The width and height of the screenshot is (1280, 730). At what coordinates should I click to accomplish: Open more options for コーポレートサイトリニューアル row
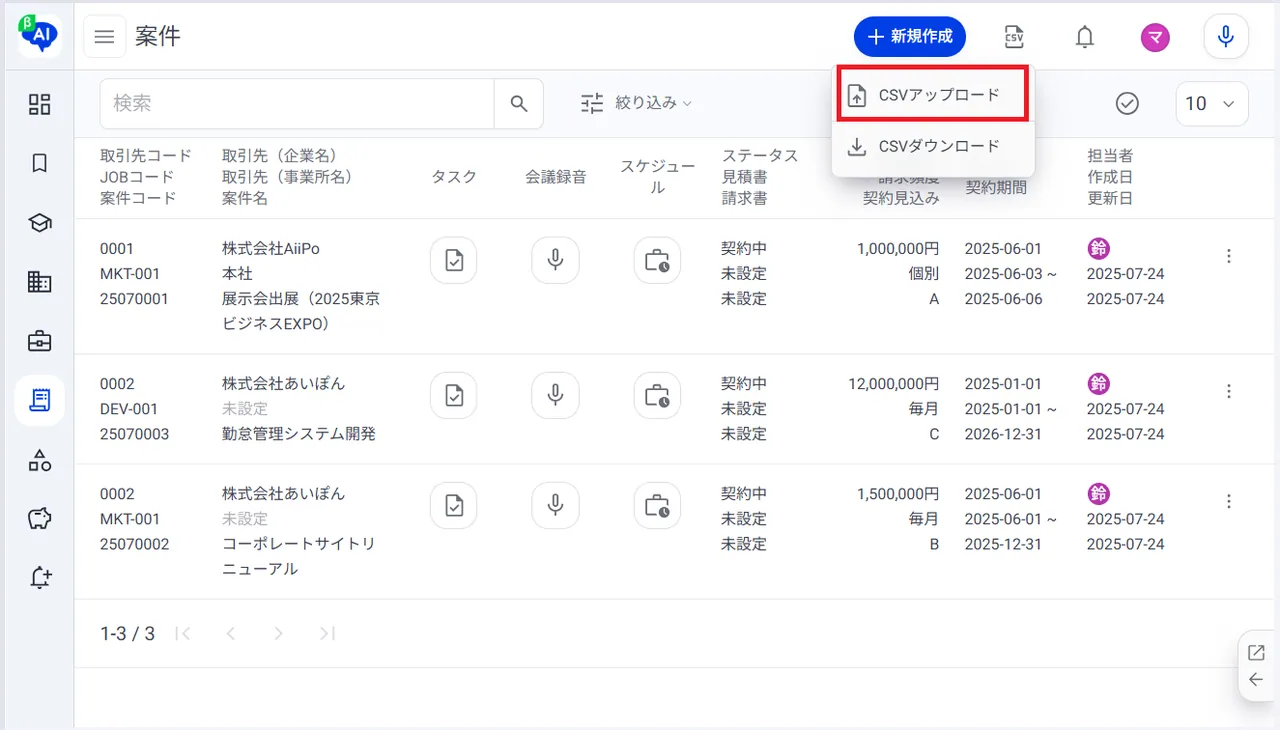(1229, 502)
